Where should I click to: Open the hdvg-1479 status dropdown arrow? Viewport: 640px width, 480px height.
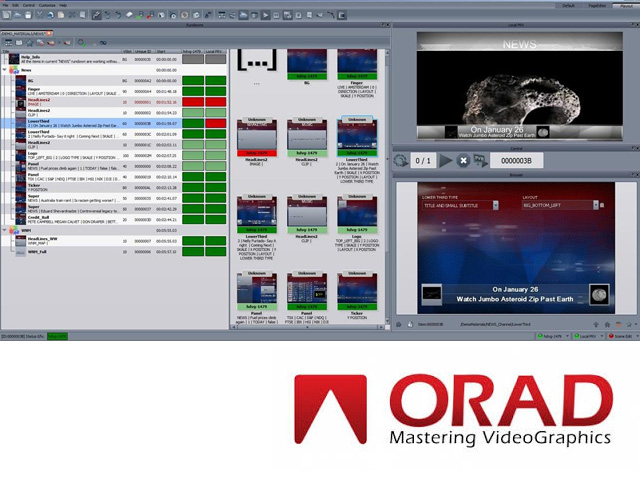pos(567,336)
